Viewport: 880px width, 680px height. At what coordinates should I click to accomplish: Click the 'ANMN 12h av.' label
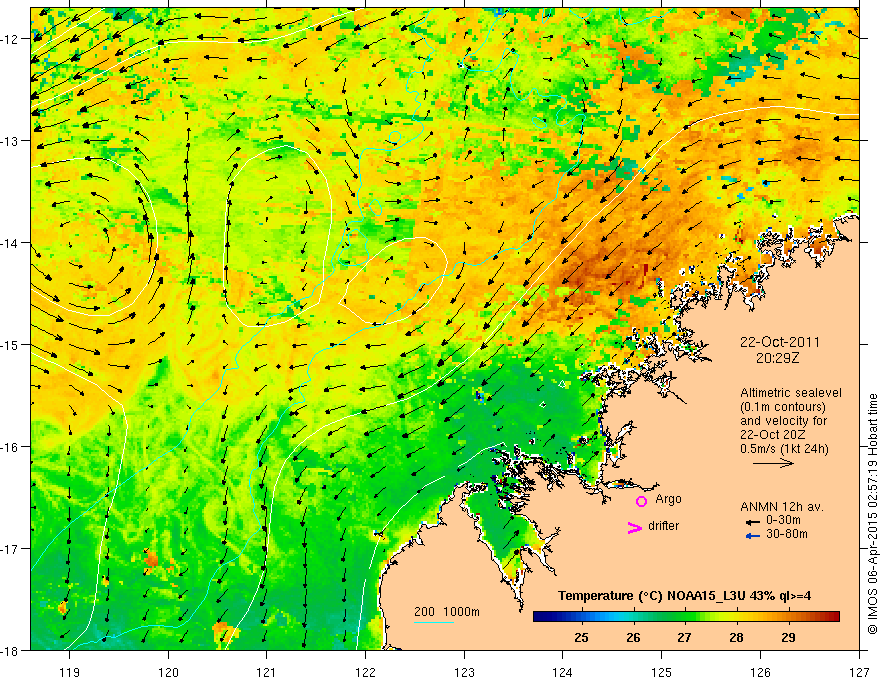point(782,507)
